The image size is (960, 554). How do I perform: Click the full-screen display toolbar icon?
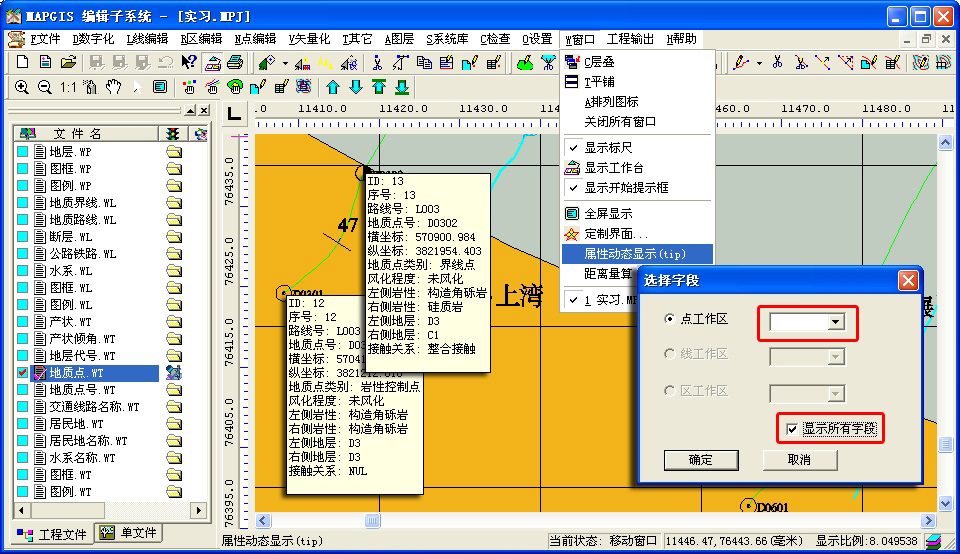click(160, 87)
